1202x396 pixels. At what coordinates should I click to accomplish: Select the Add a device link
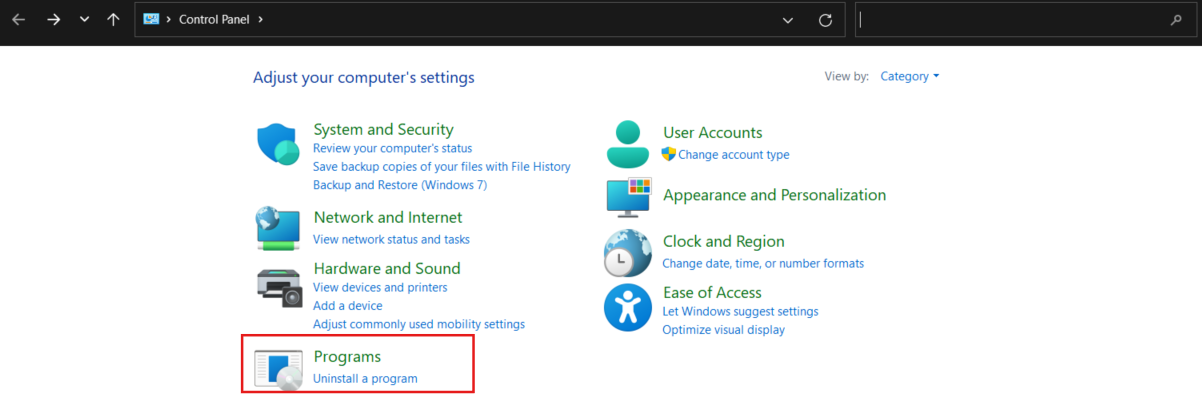(347, 306)
